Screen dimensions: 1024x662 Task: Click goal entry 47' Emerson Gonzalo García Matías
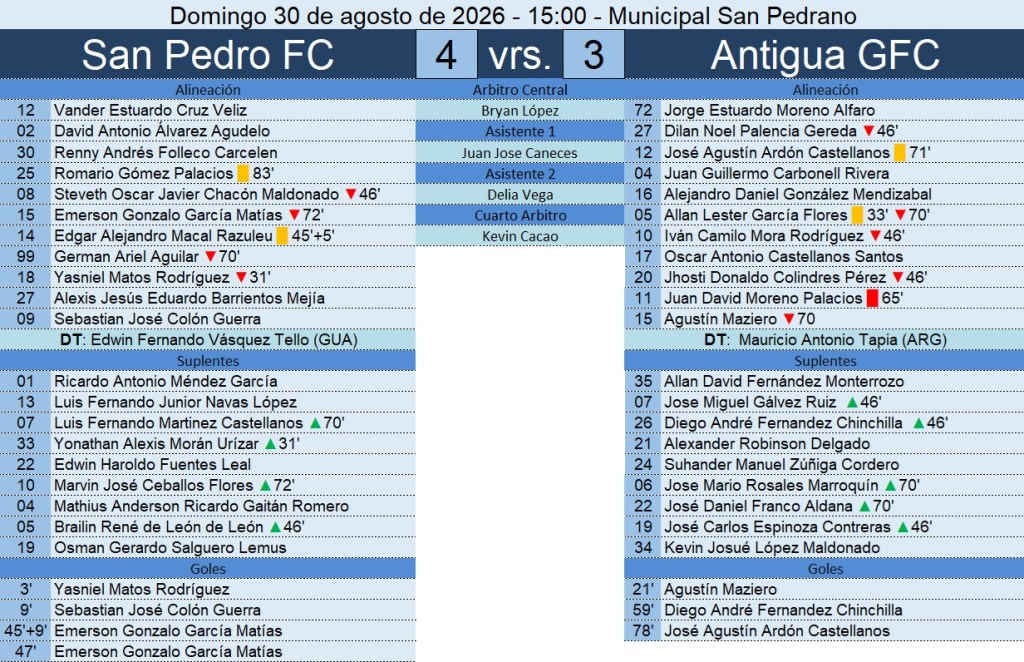[x=208, y=652]
